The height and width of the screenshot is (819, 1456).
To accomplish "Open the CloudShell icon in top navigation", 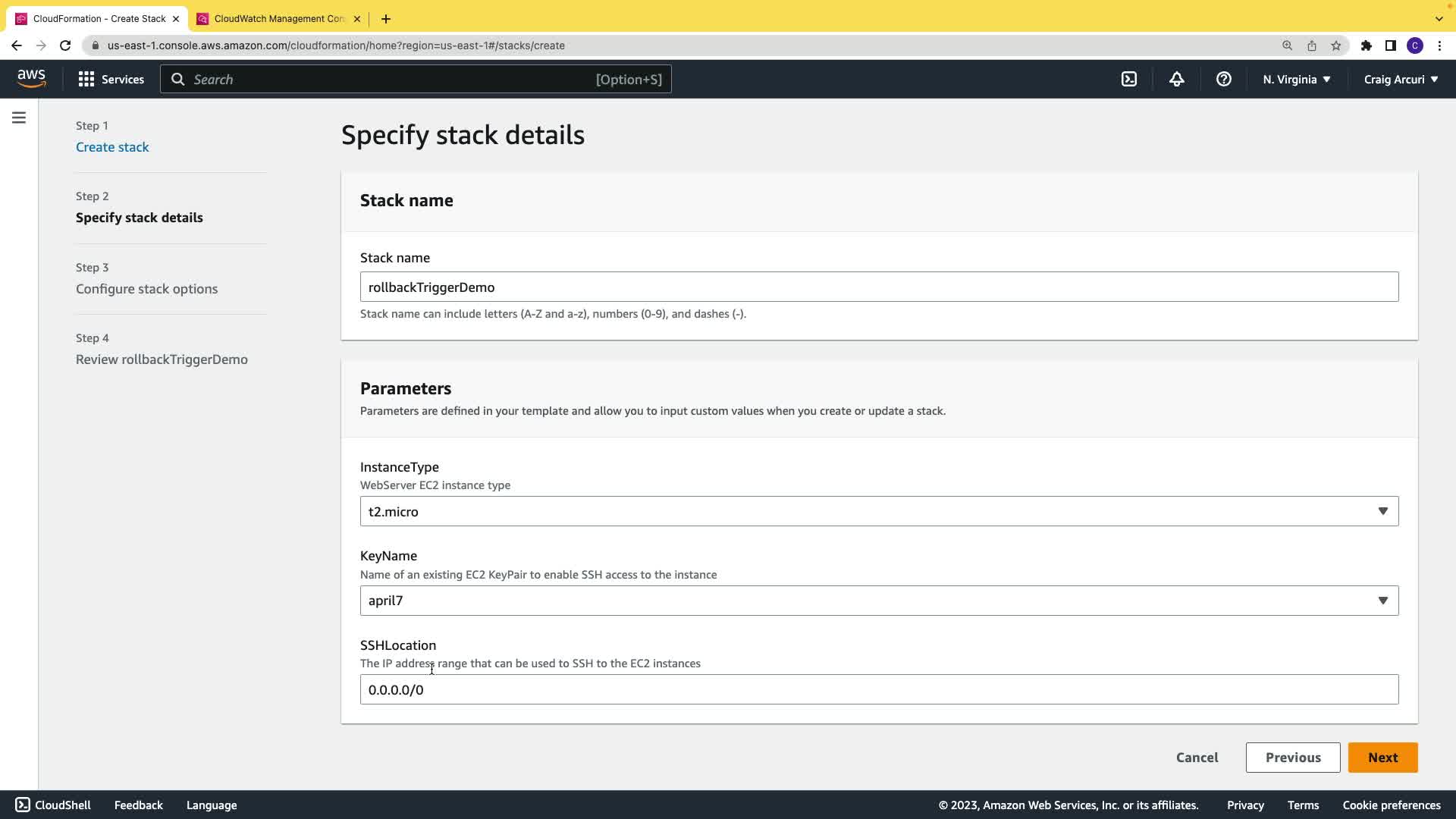I will (x=1129, y=79).
